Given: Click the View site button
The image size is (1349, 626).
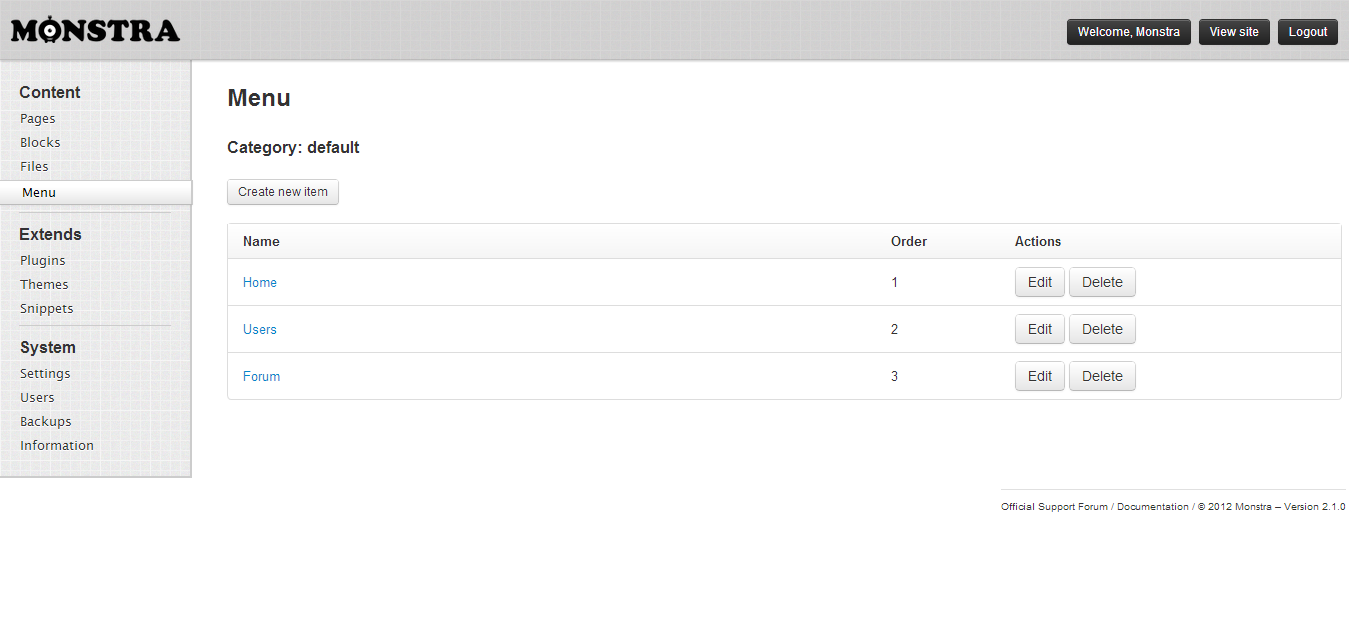Looking at the screenshot, I should (x=1234, y=32).
